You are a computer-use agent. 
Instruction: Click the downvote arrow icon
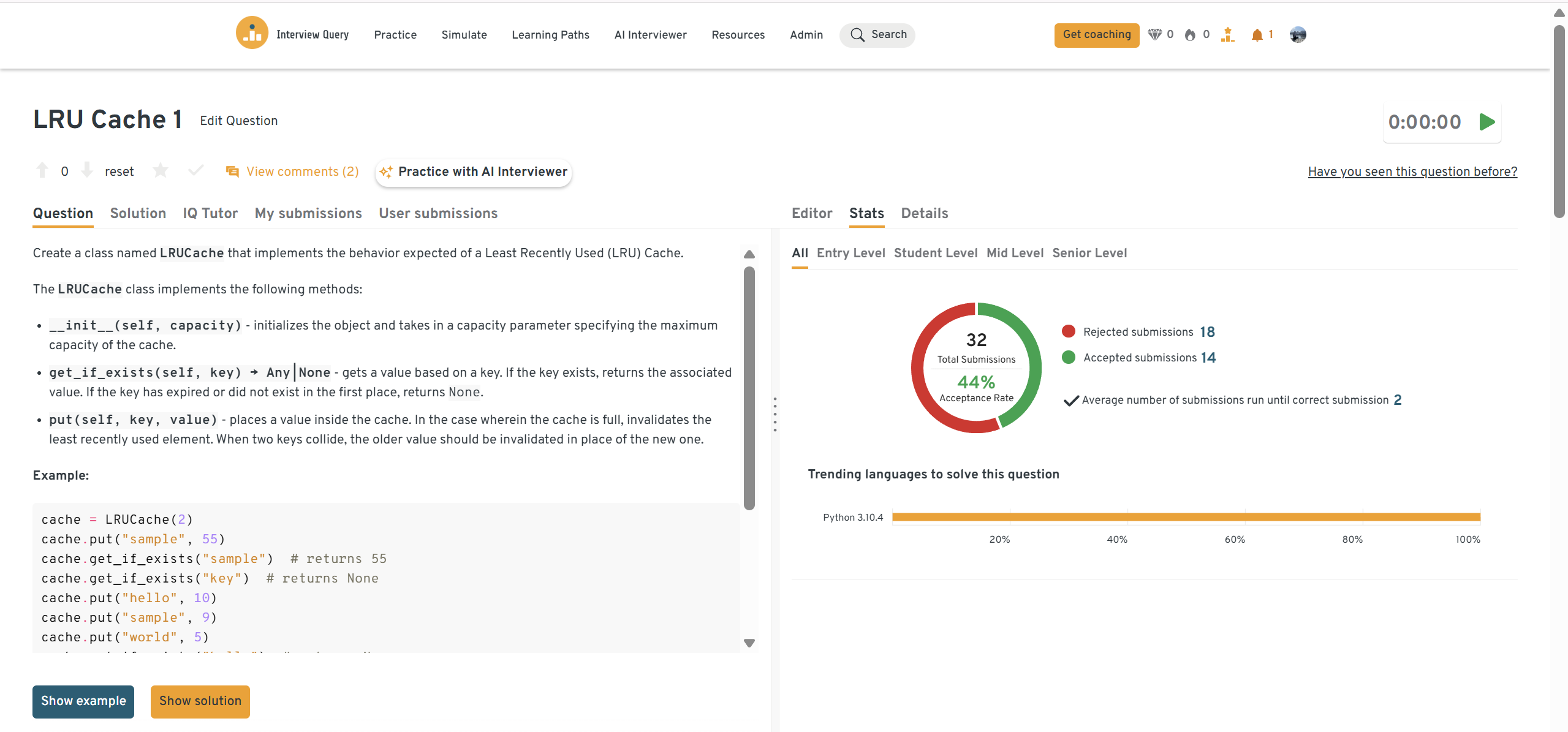(87, 170)
